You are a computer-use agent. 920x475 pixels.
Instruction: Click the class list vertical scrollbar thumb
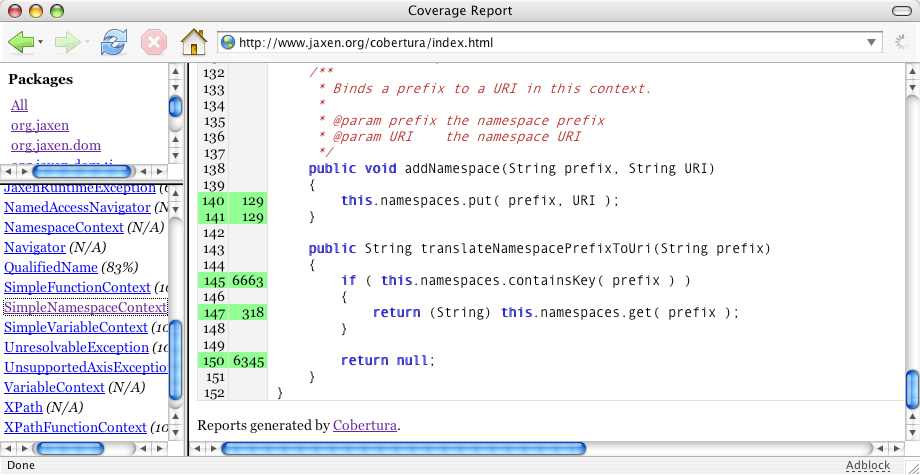pyautogui.click(x=175, y=359)
